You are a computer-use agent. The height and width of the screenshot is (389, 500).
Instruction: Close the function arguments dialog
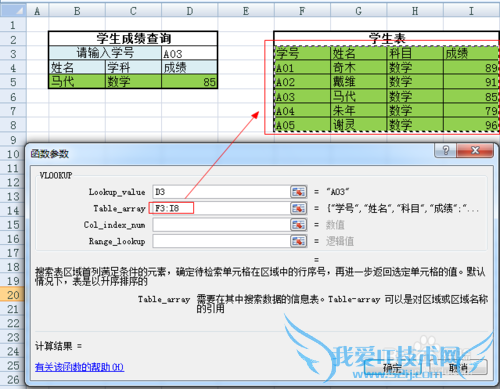click(x=475, y=151)
